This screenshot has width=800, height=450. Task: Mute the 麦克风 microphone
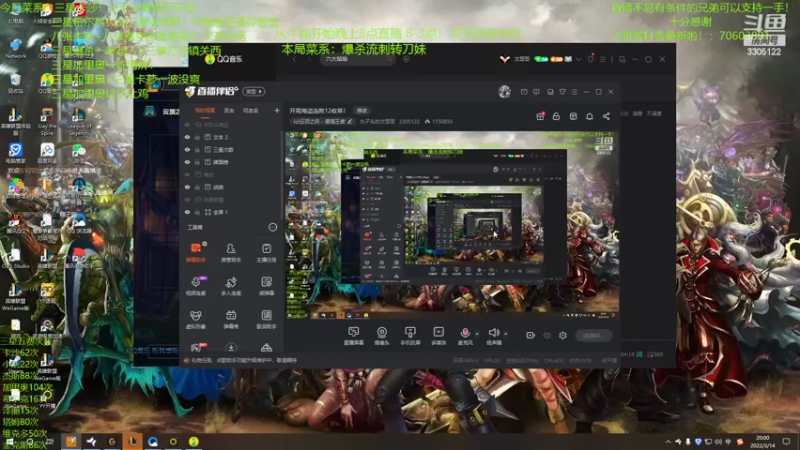pyautogui.click(x=465, y=336)
